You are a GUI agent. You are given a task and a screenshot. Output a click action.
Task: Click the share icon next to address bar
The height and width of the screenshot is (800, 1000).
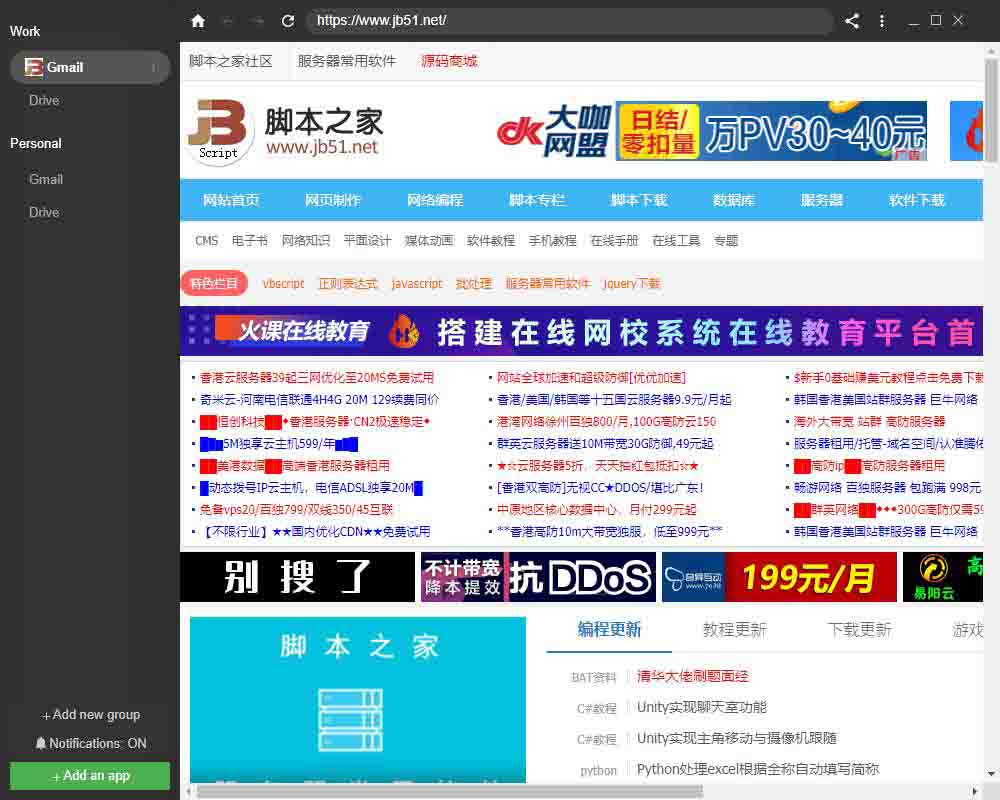(x=852, y=20)
